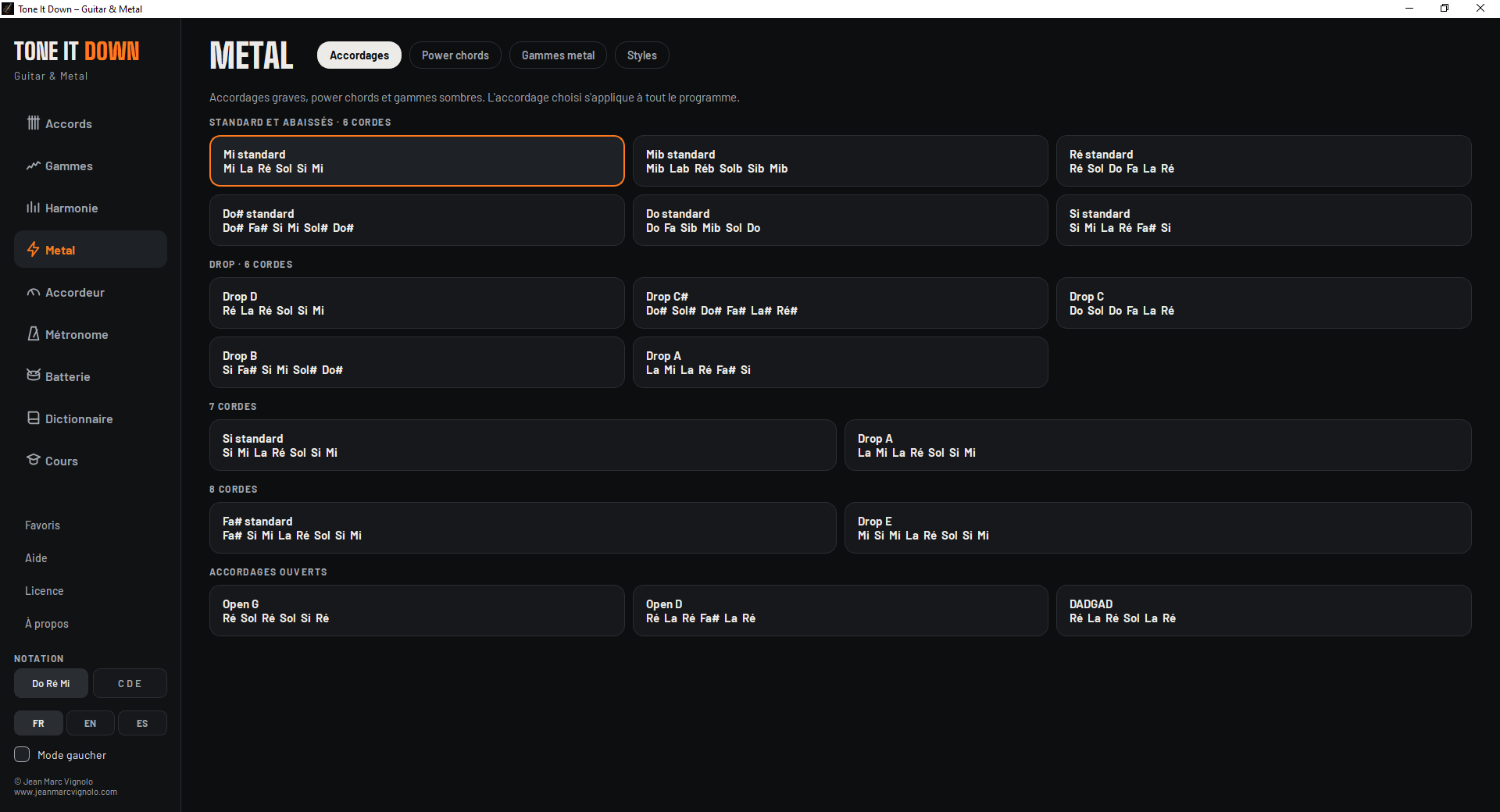Screen dimensions: 1500x812
Task: Select the 6-string Si standard tuning
Action: point(1264,220)
